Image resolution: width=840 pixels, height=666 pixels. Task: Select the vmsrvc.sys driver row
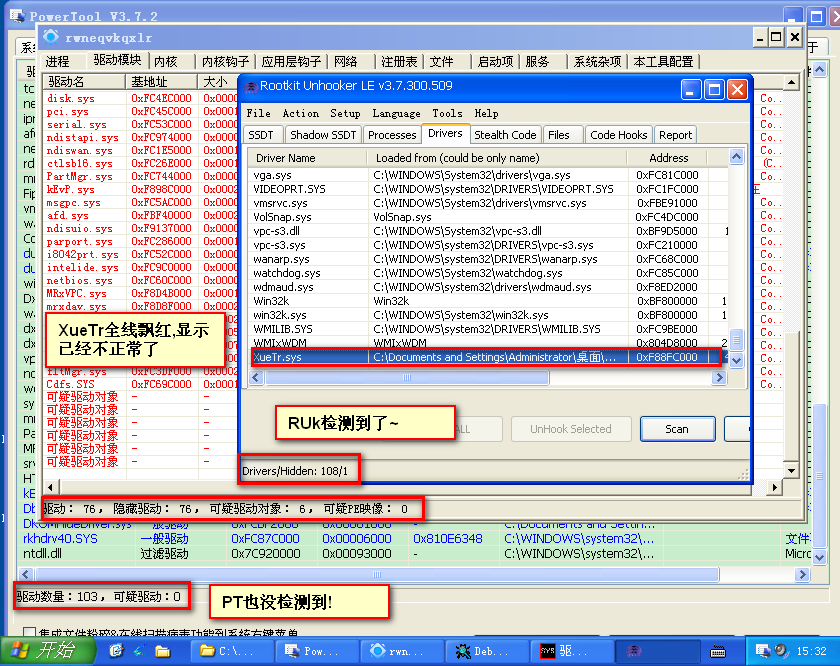tap(488, 203)
